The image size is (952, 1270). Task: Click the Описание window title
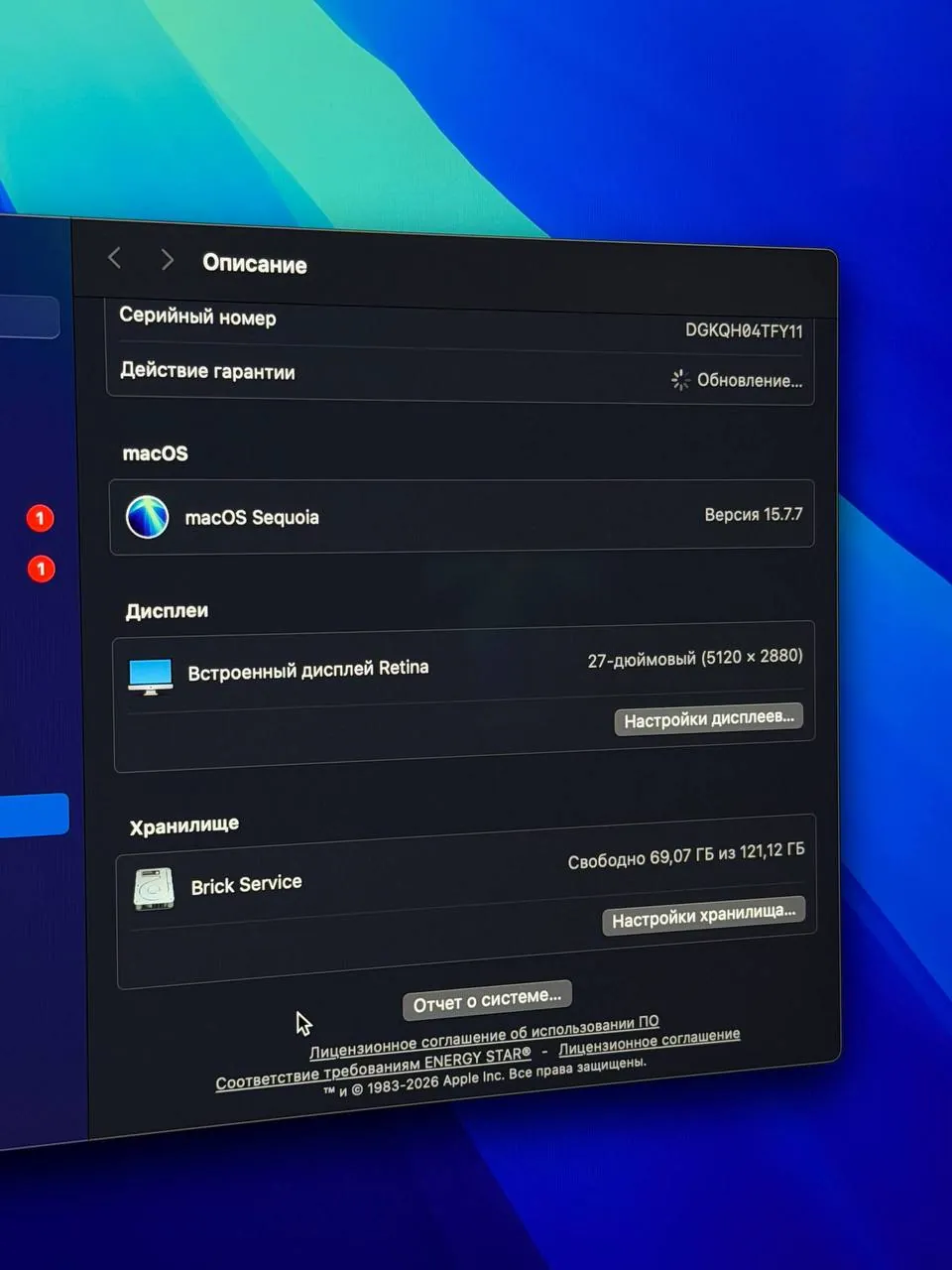[255, 263]
